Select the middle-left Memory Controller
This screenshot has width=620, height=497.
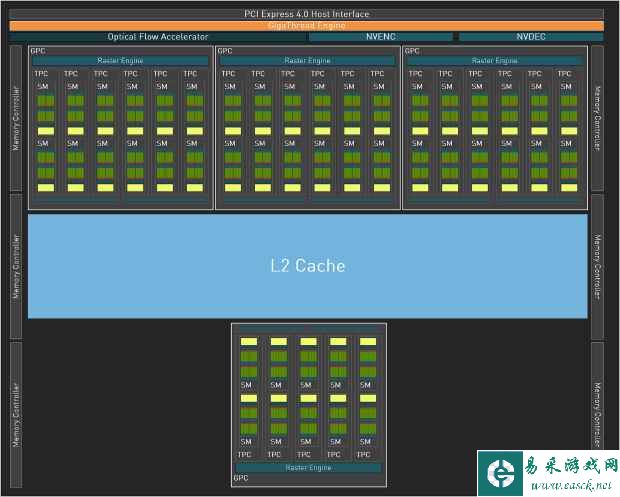click(16, 266)
